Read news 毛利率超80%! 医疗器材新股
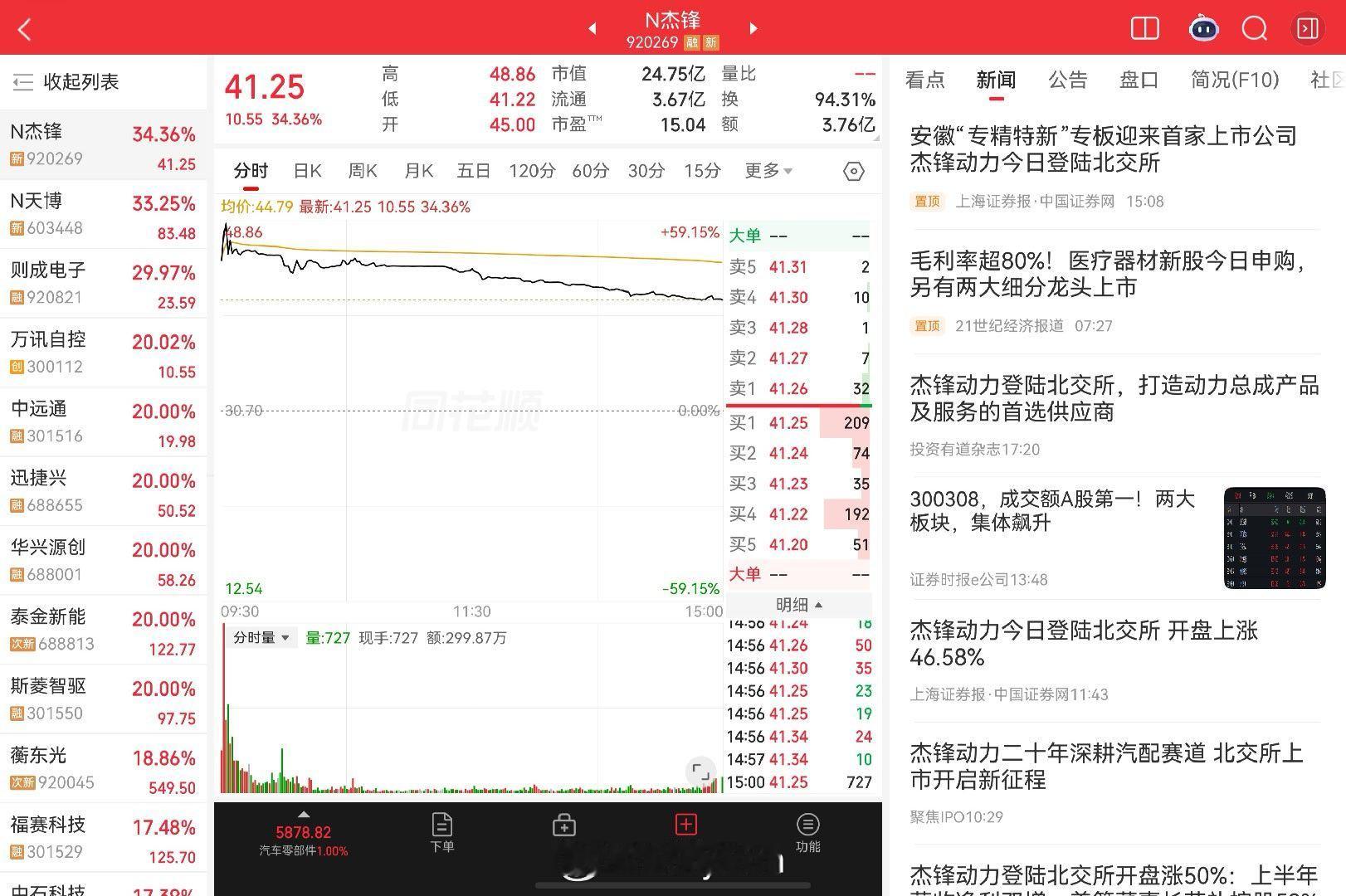Screen dimensions: 1346x896 pos(1109,274)
